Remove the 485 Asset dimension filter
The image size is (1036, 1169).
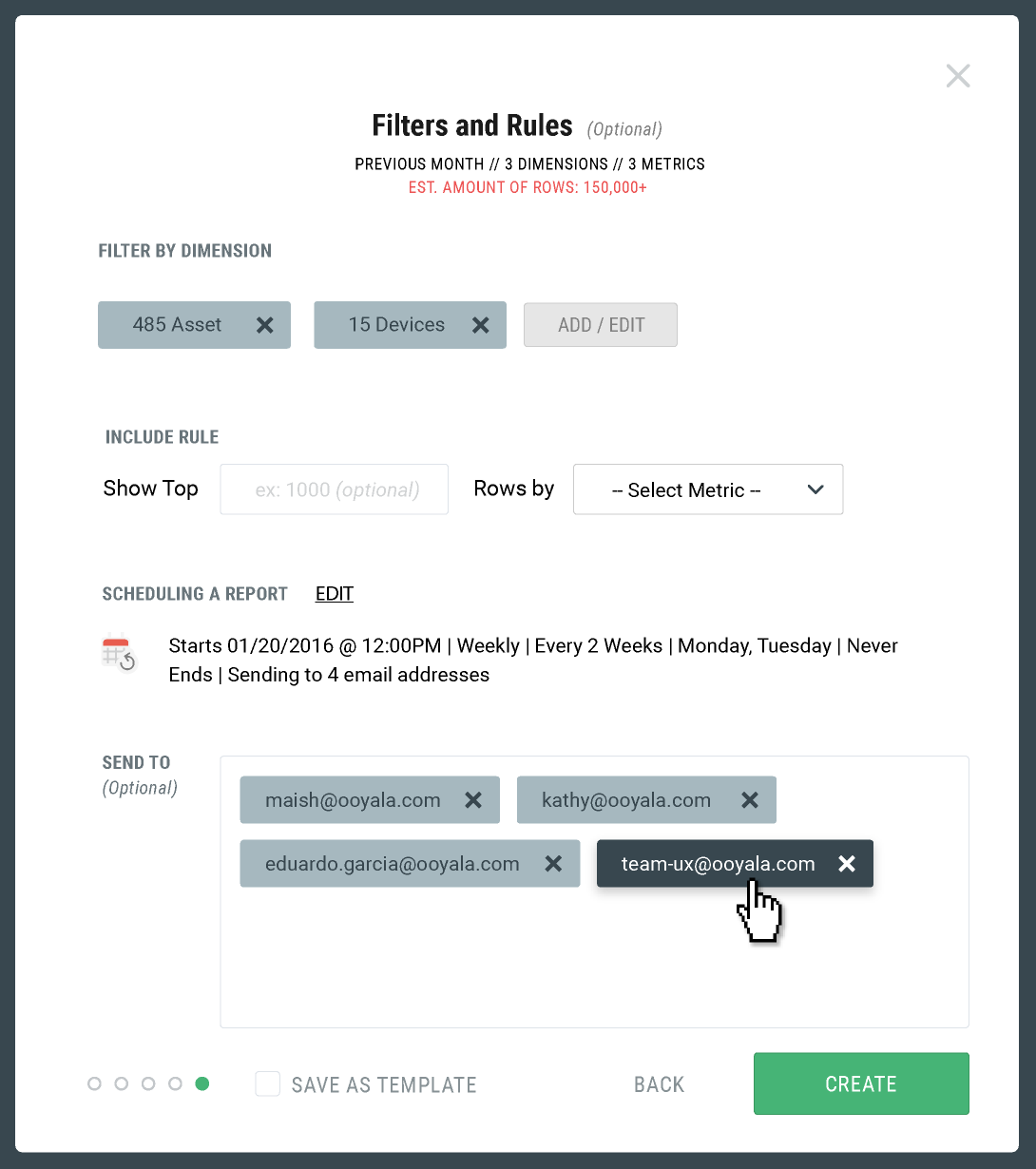tap(264, 324)
